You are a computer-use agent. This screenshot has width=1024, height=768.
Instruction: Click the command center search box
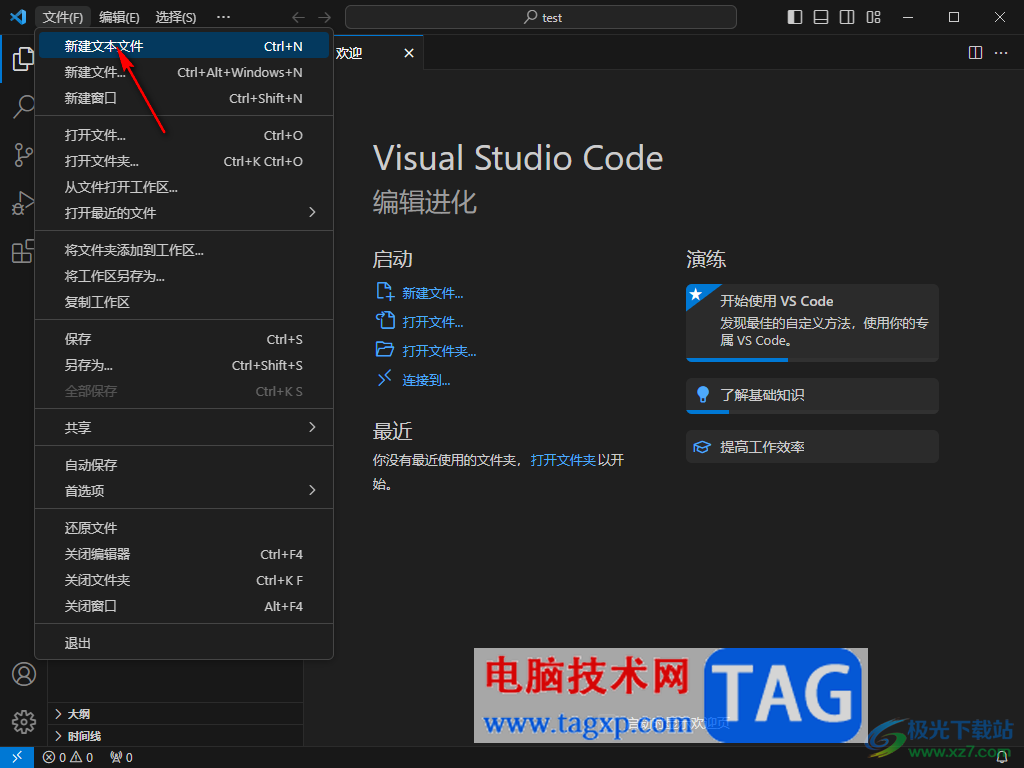pos(541,17)
